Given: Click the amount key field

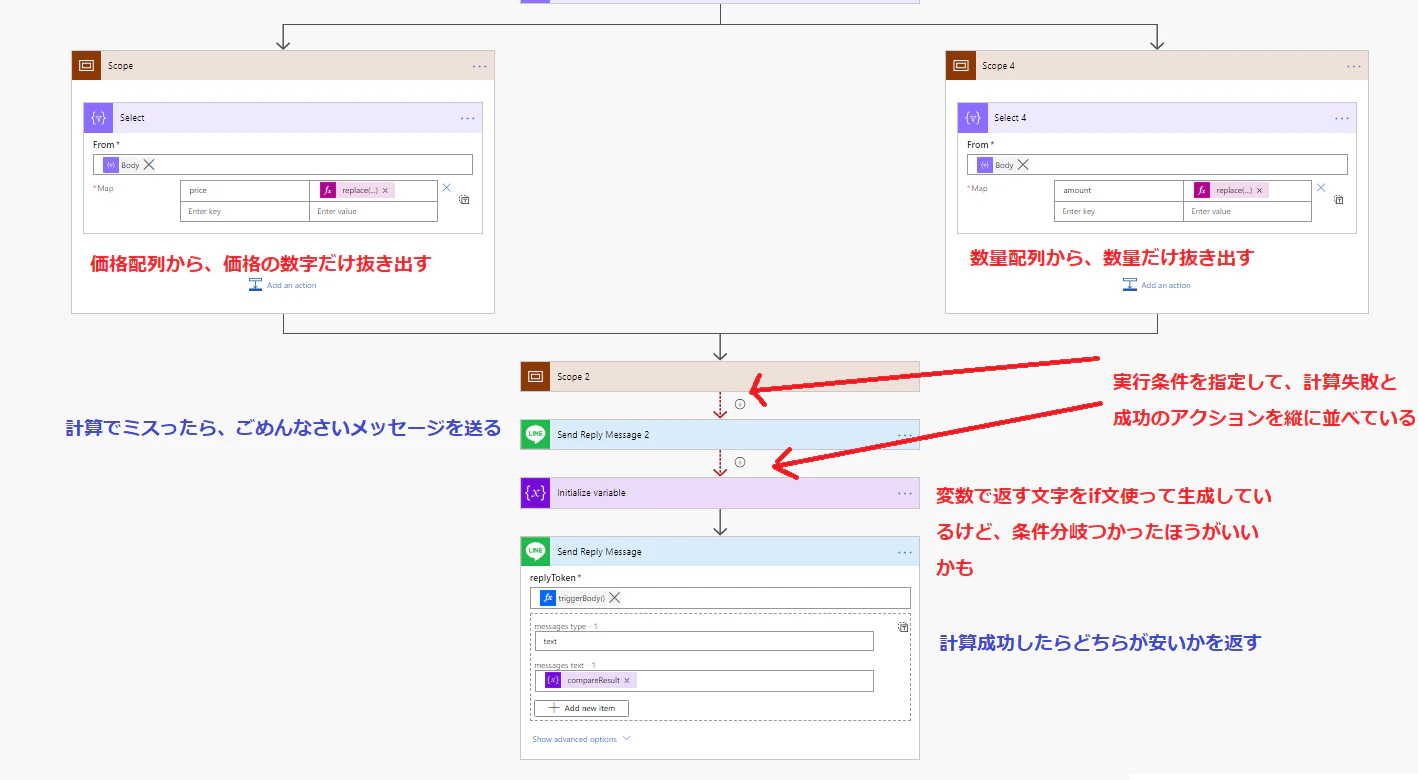Looking at the screenshot, I should [x=1119, y=190].
